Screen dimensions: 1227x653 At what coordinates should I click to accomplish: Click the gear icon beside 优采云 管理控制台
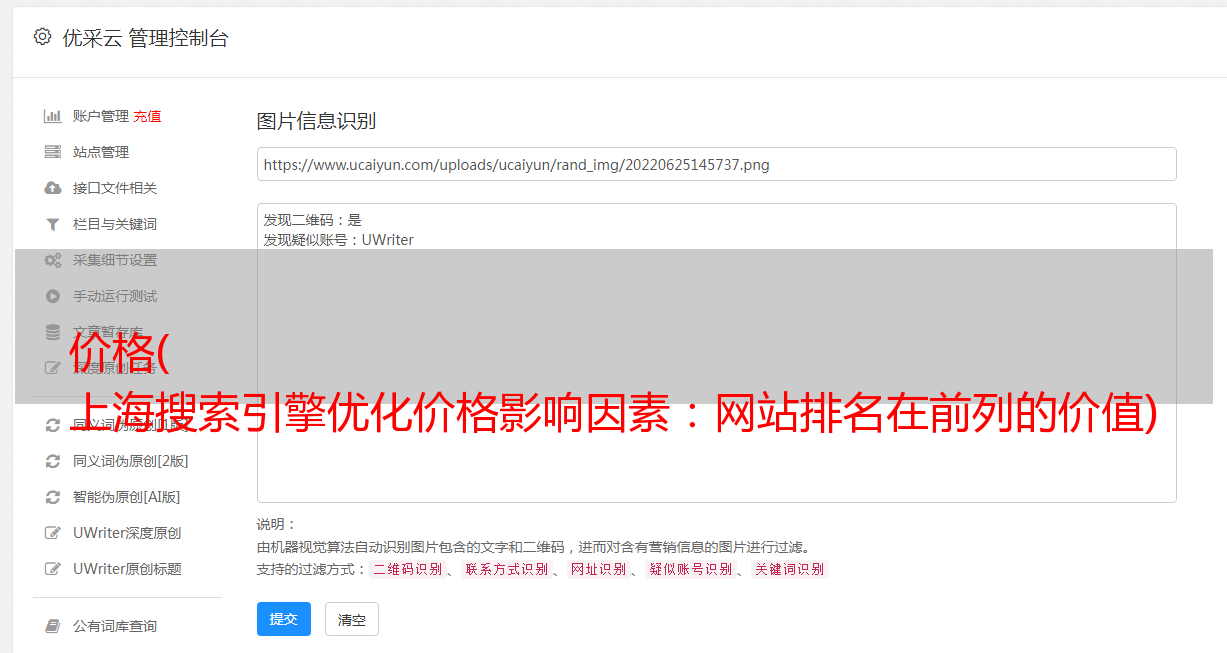click(42, 37)
